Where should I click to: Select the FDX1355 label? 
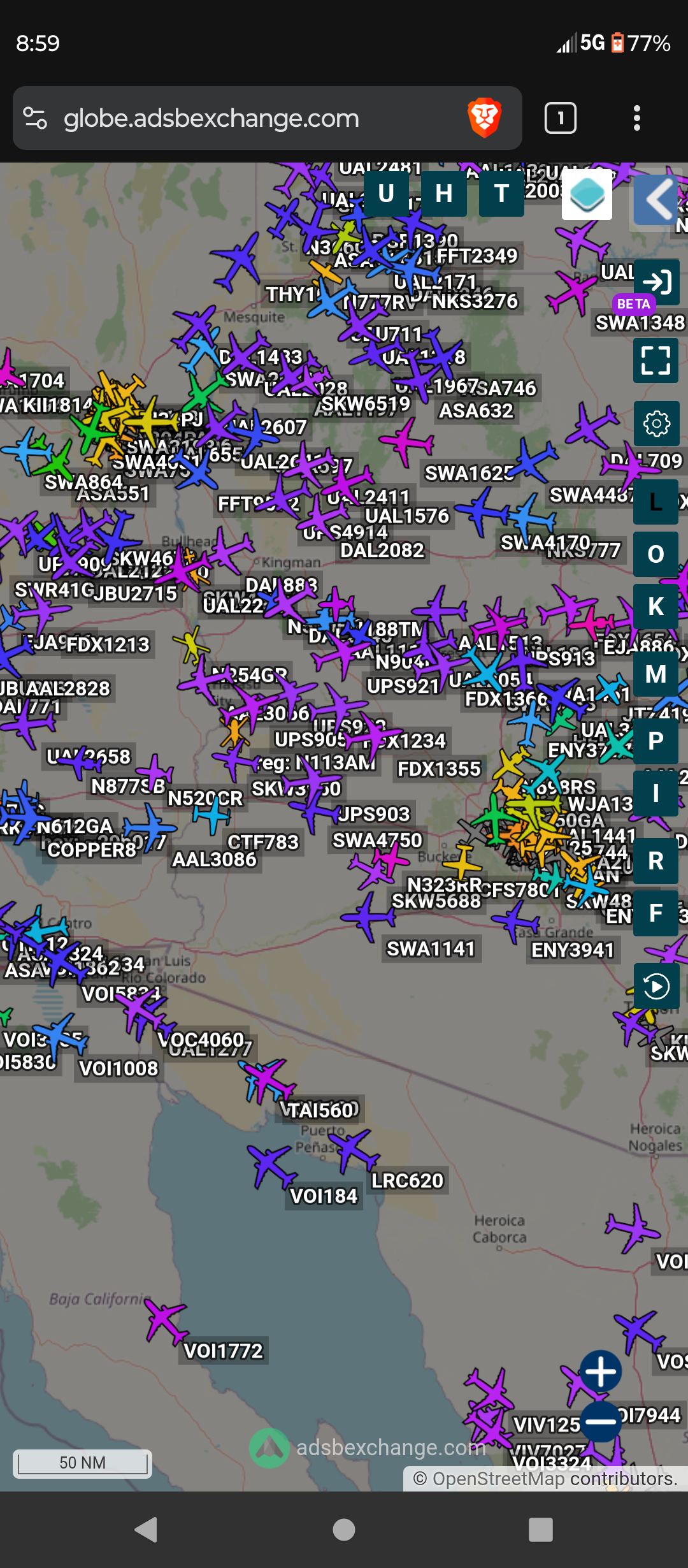click(439, 769)
